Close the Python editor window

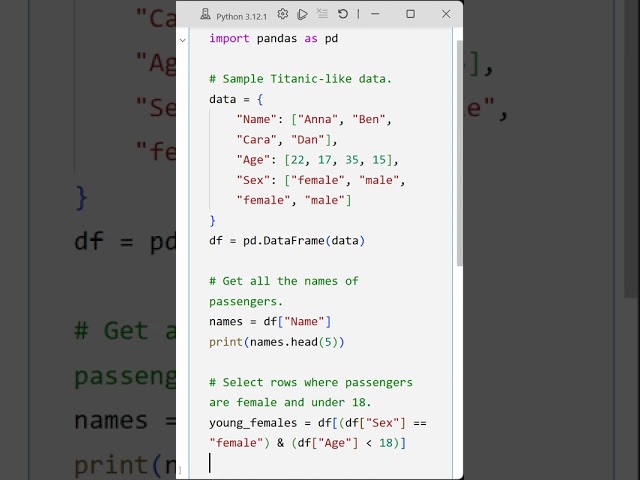tap(446, 14)
